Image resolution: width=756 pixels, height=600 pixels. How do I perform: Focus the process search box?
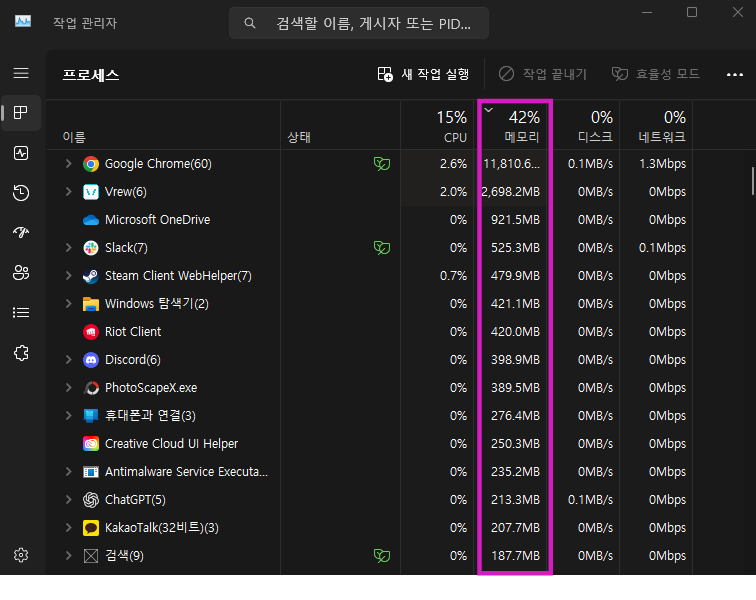coord(359,23)
